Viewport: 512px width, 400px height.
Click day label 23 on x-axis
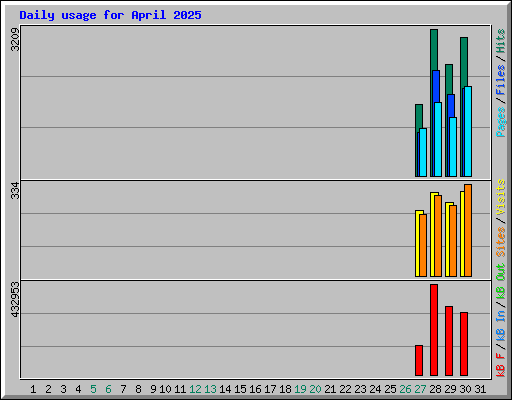(x=360, y=389)
